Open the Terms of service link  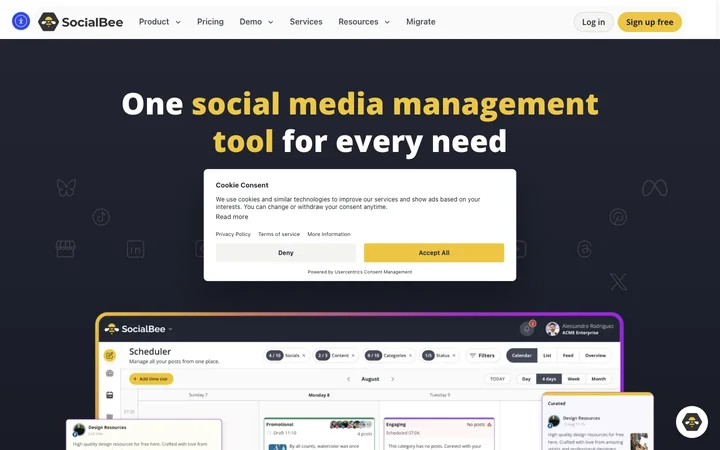pyautogui.click(x=279, y=234)
